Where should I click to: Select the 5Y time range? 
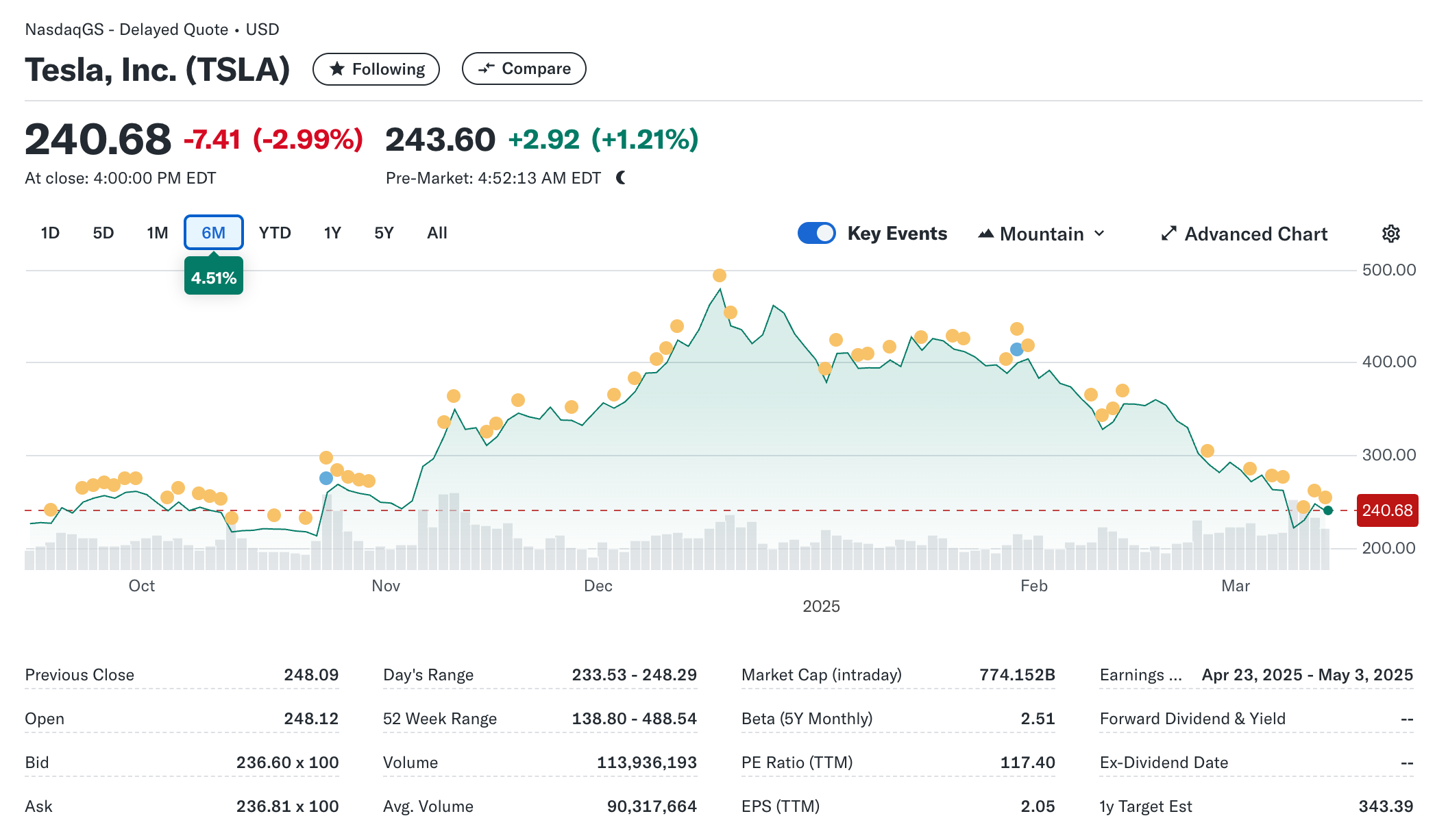pos(384,233)
